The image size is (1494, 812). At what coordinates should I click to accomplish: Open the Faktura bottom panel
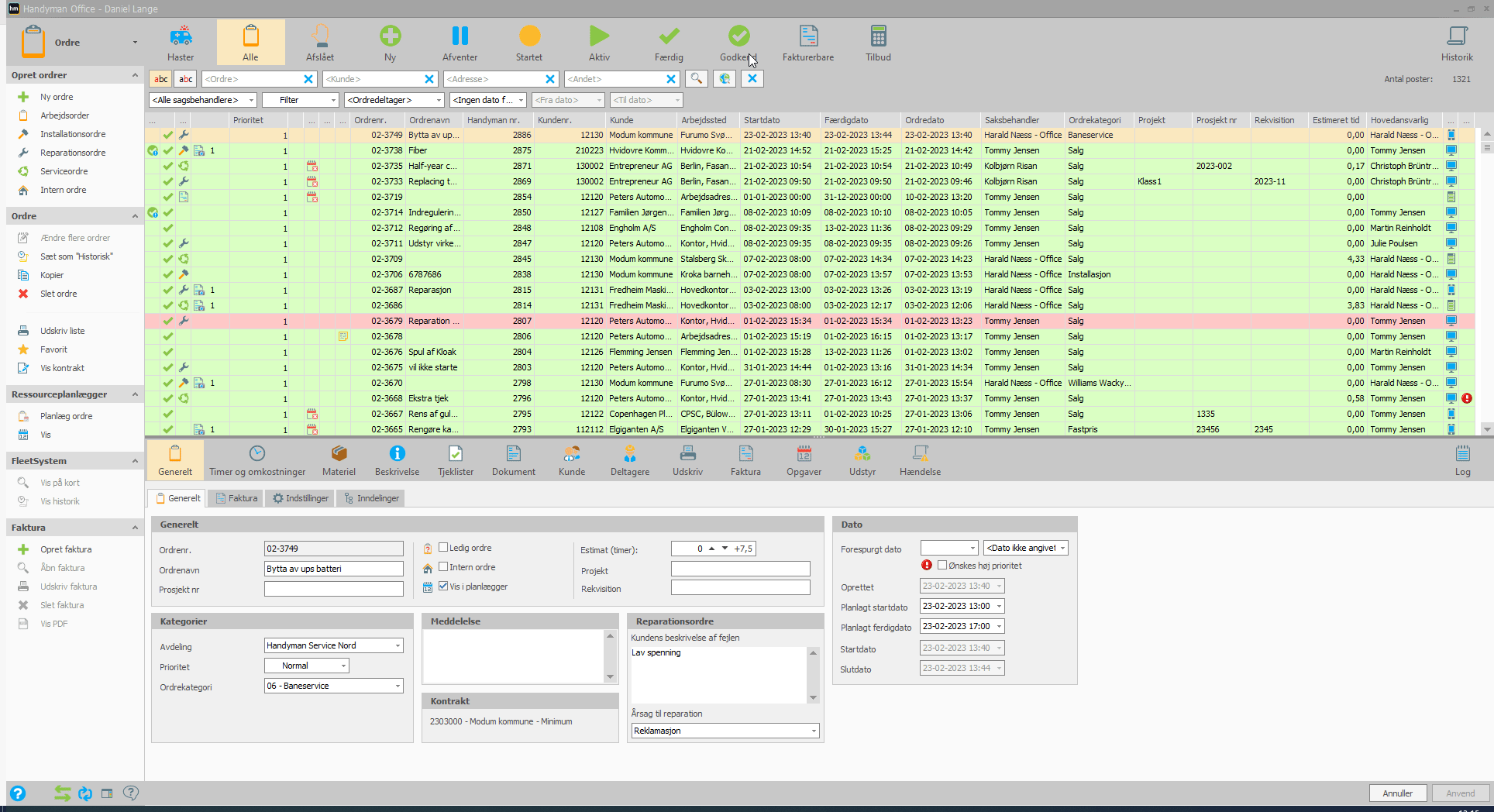tap(745, 460)
